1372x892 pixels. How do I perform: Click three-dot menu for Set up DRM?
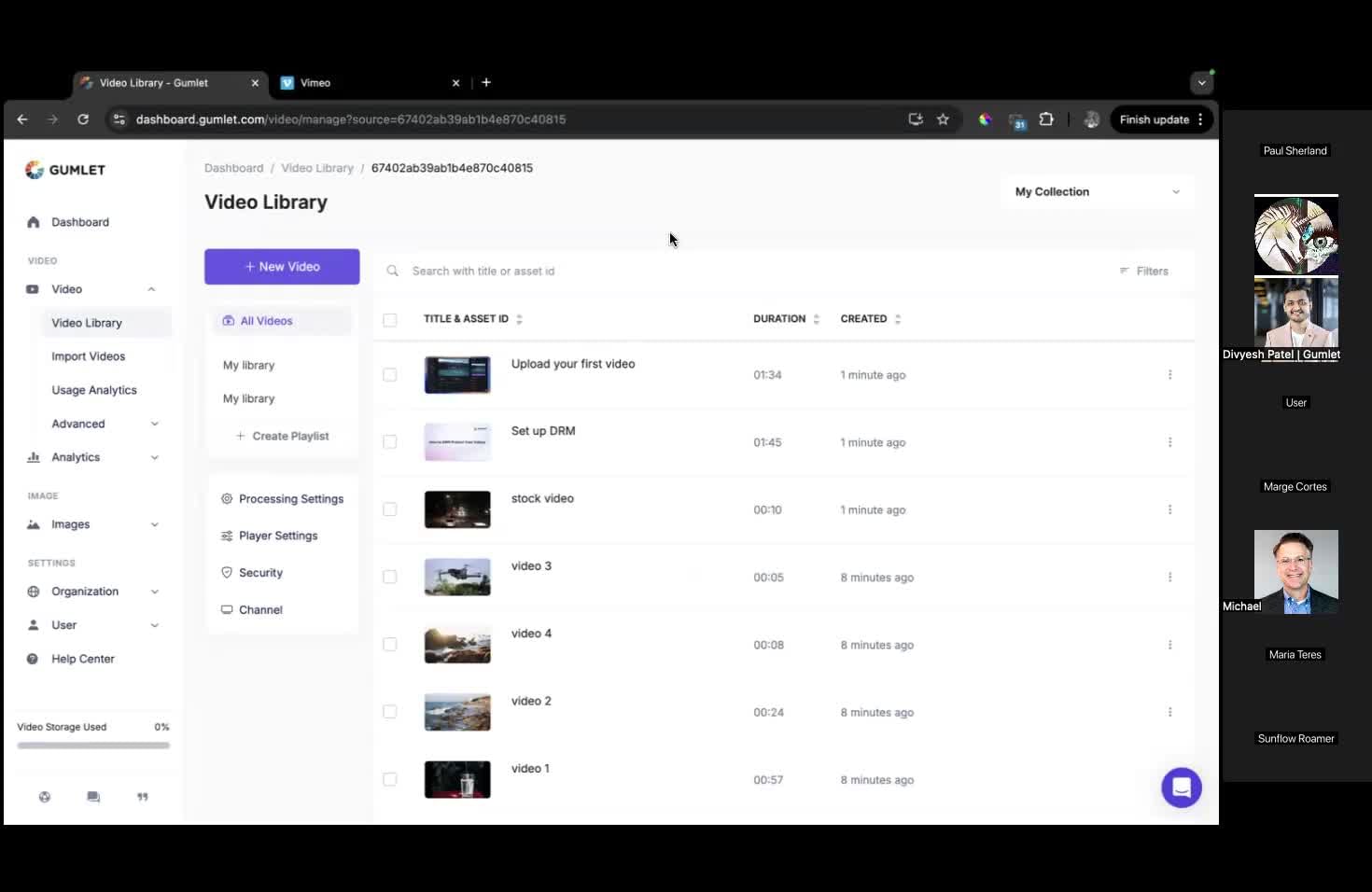[x=1169, y=442]
